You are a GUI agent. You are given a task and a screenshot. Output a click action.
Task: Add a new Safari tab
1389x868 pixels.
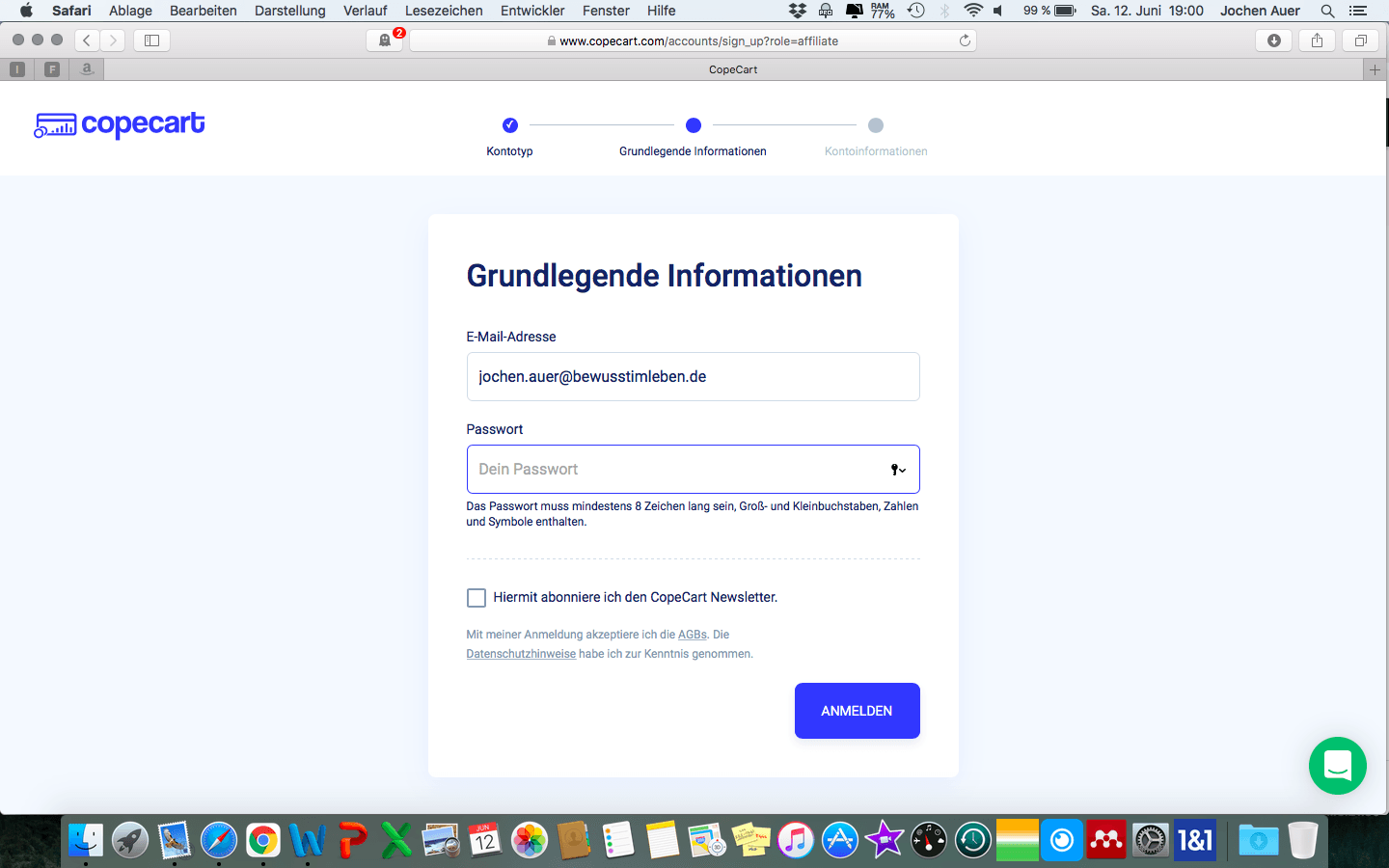click(1375, 69)
